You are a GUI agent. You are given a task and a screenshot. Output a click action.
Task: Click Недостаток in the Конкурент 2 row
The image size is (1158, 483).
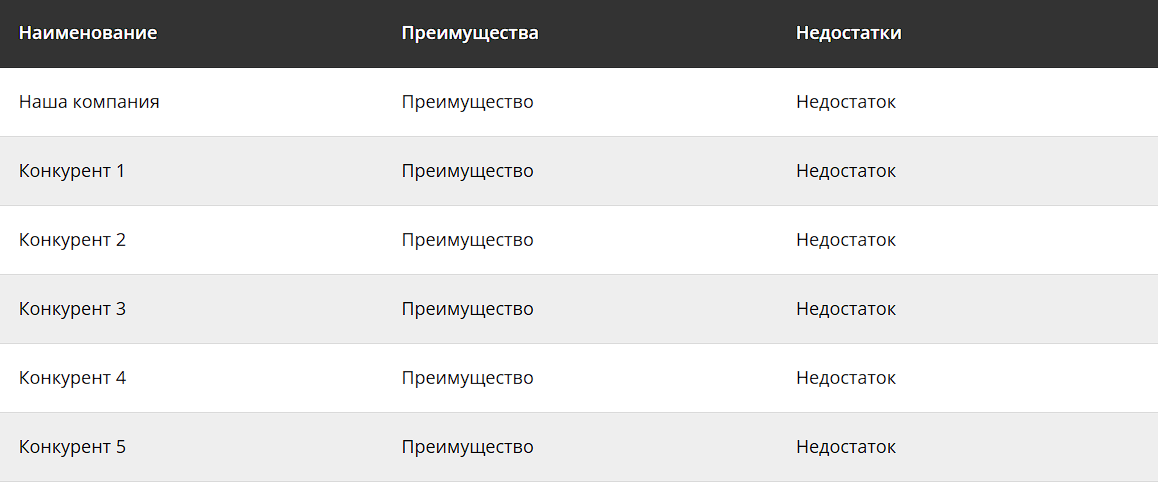click(x=846, y=241)
